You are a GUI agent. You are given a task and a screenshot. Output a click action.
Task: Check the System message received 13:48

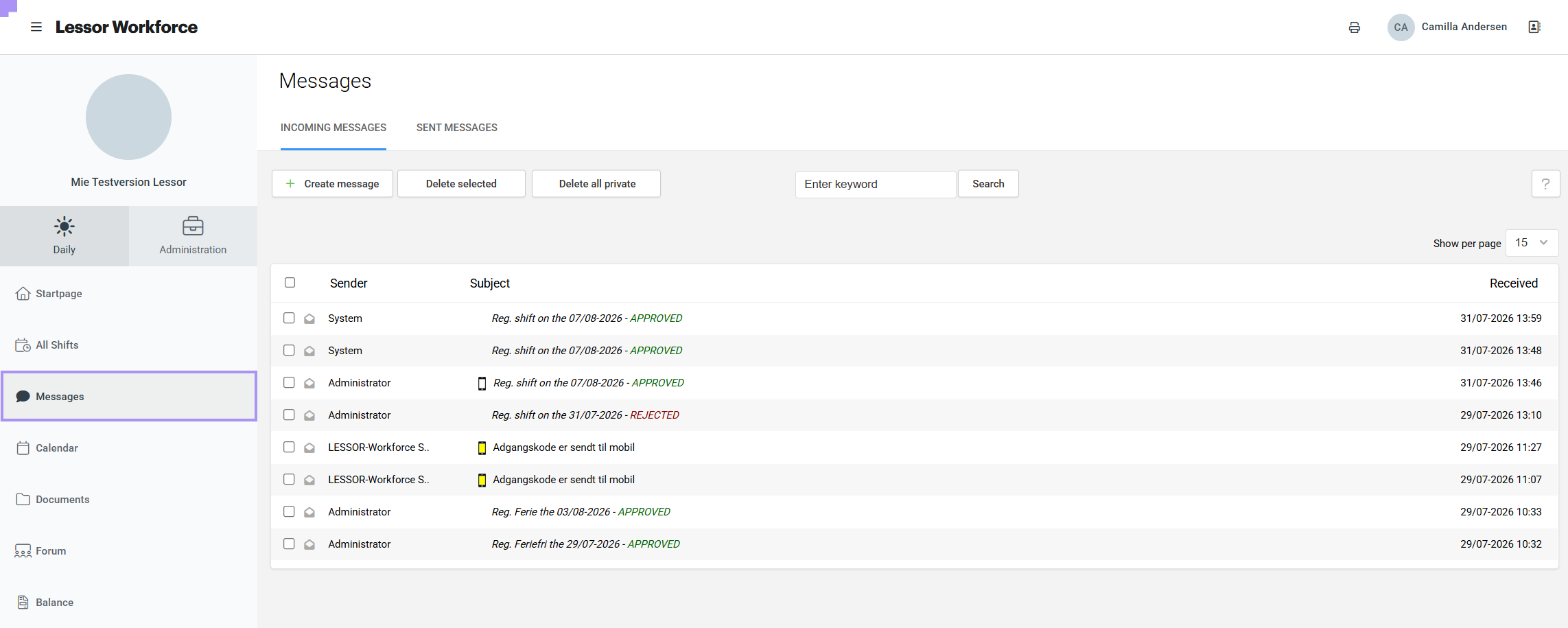(x=289, y=351)
